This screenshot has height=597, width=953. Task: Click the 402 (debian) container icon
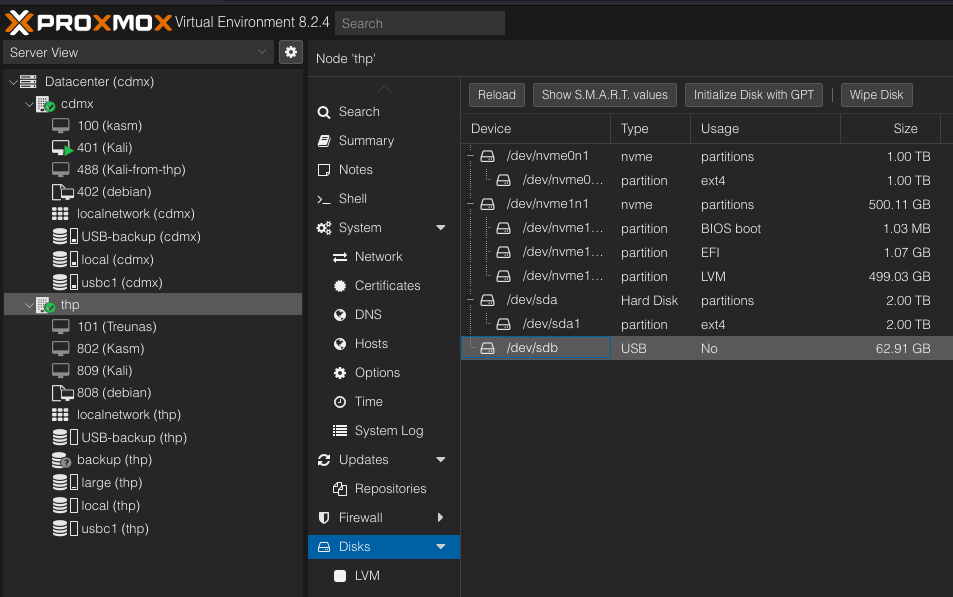pos(61,192)
